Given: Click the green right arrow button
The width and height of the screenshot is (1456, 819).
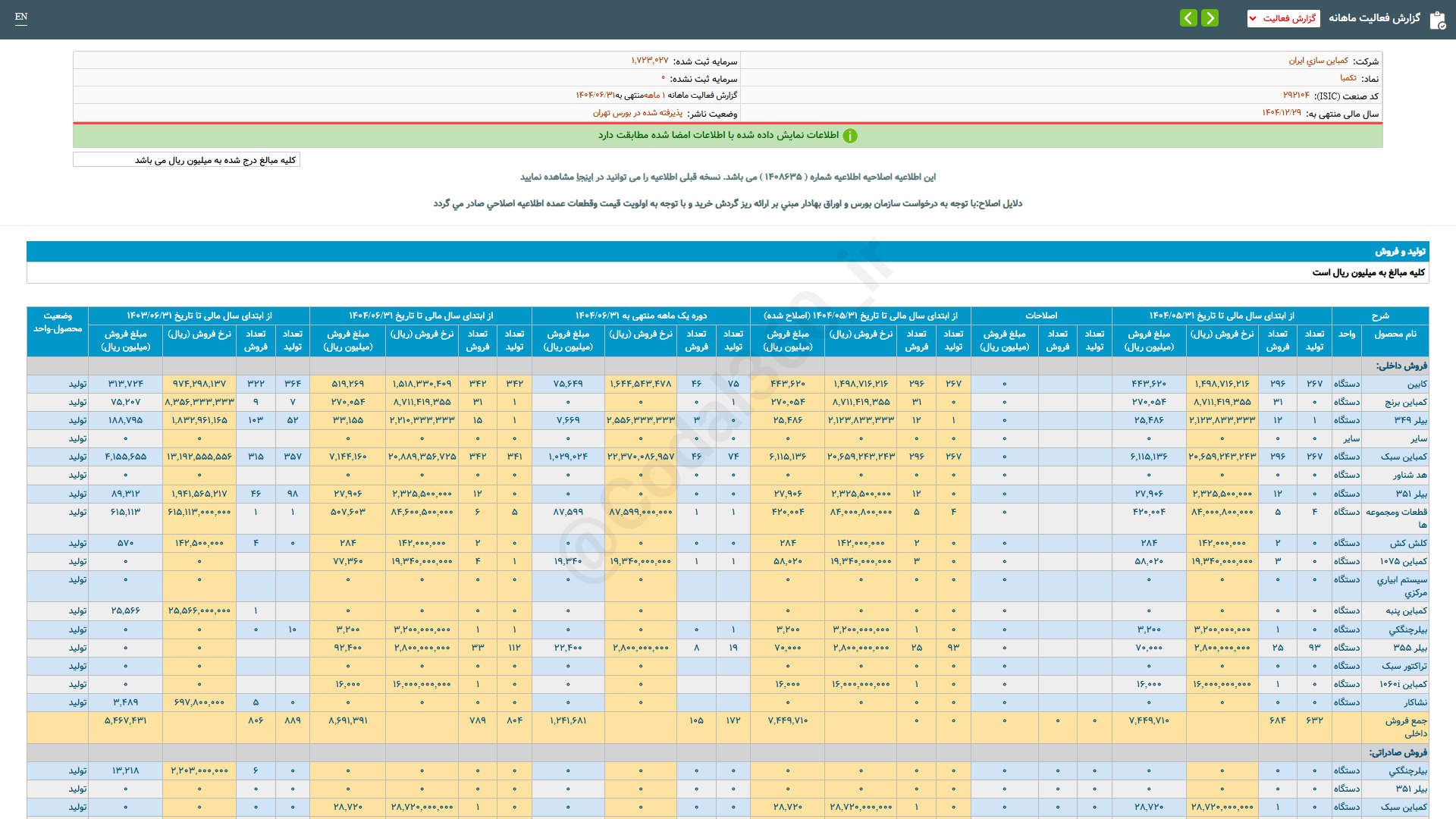Looking at the screenshot, I should coord(1210,18).
